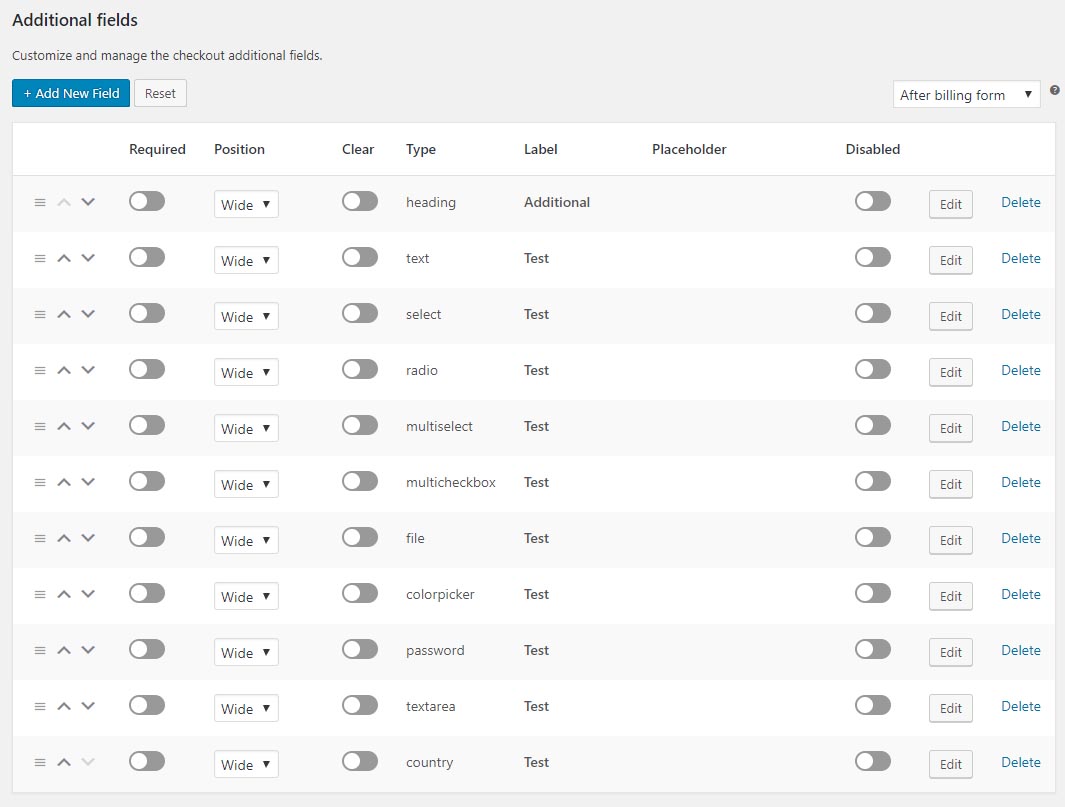Open the After billing form dropdown
Screen dimensions: 1065x807
[966, 95]
